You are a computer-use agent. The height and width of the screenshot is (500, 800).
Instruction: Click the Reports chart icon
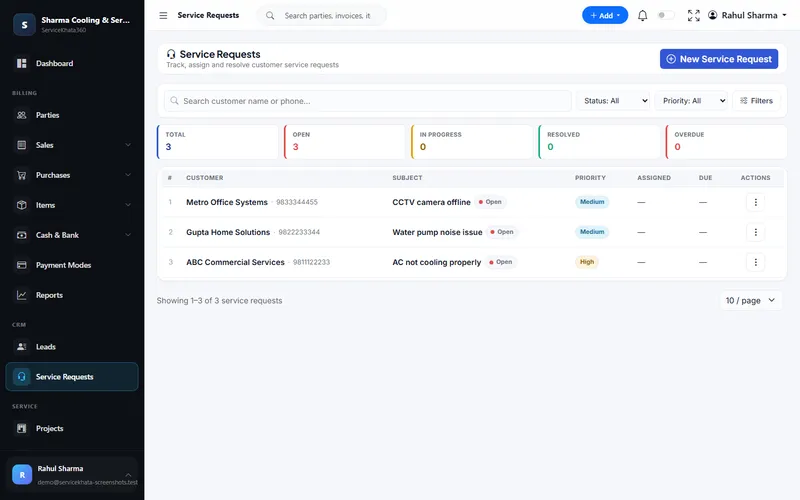pyautogui.click(x=21, y=295)
